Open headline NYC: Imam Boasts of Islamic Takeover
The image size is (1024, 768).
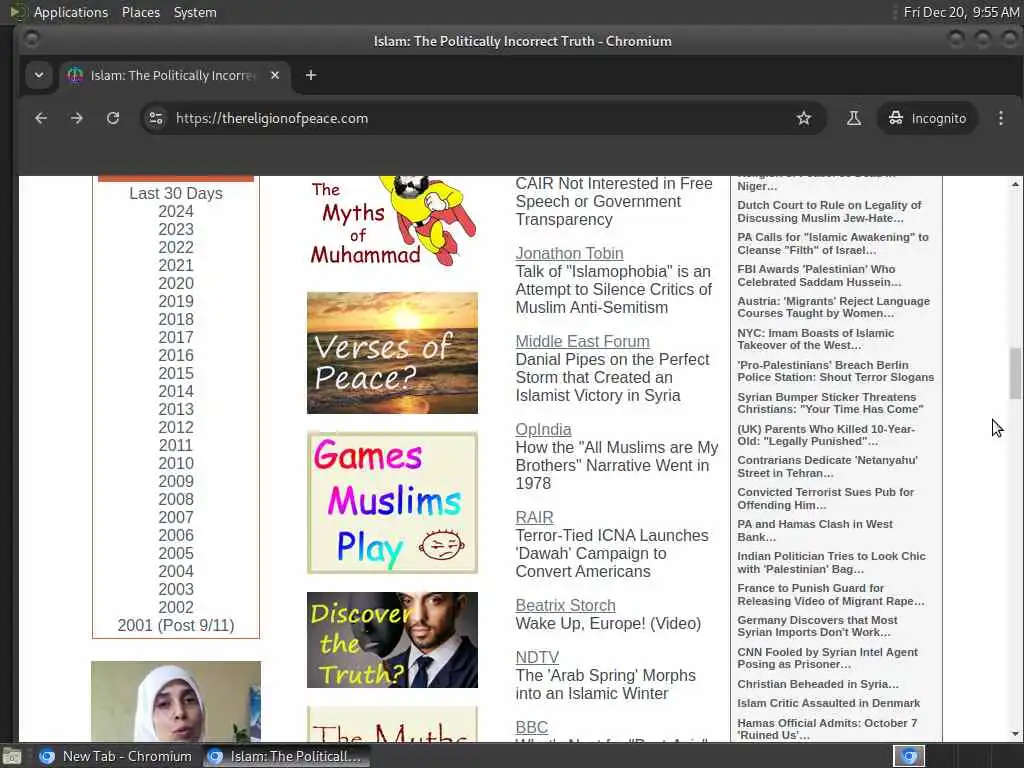coord(816,339)
